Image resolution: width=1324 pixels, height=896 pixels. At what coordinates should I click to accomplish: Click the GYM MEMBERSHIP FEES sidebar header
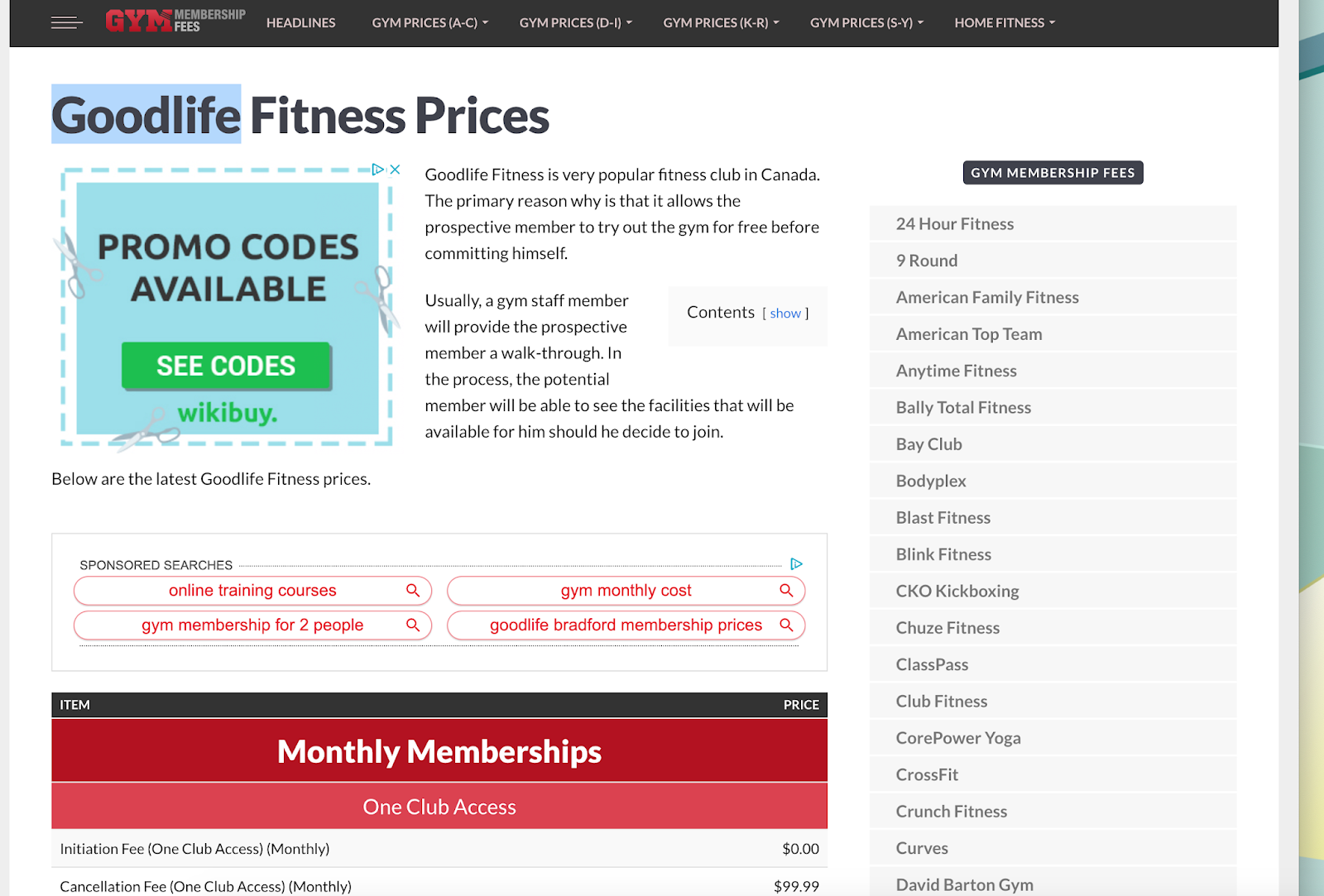click(1052, 172)
